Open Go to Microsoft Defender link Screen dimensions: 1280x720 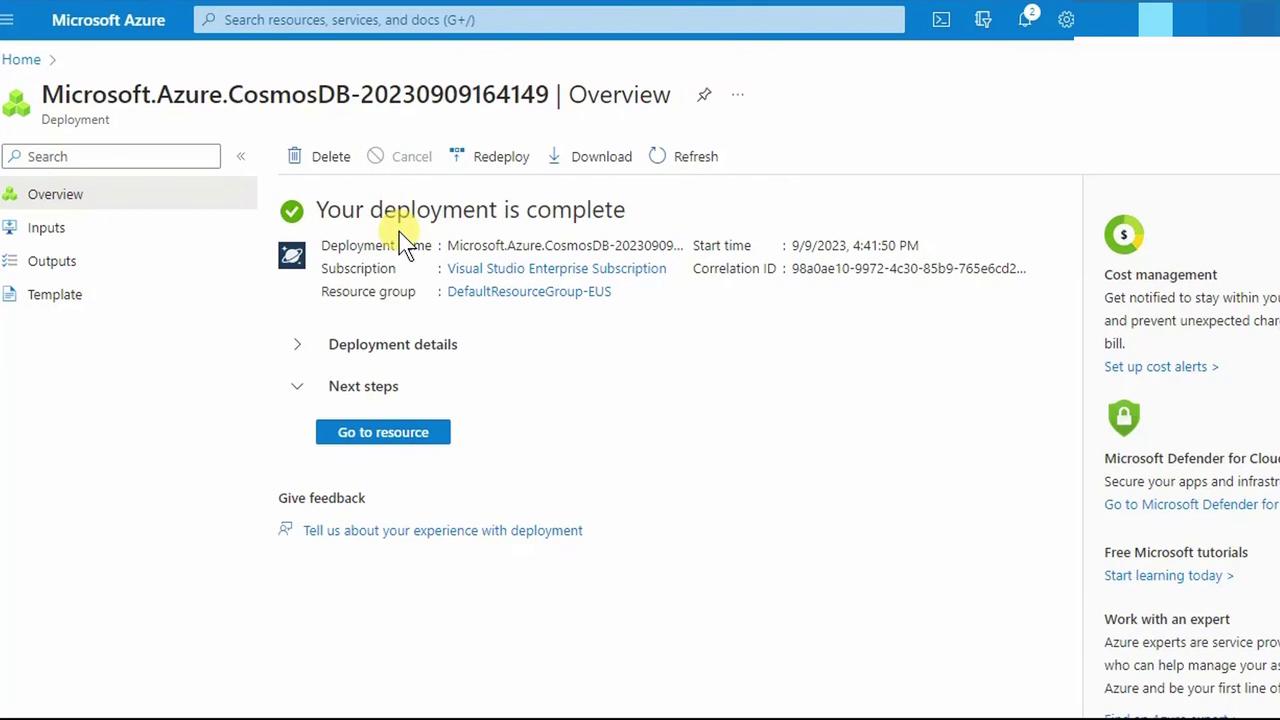coord(1192,504)
